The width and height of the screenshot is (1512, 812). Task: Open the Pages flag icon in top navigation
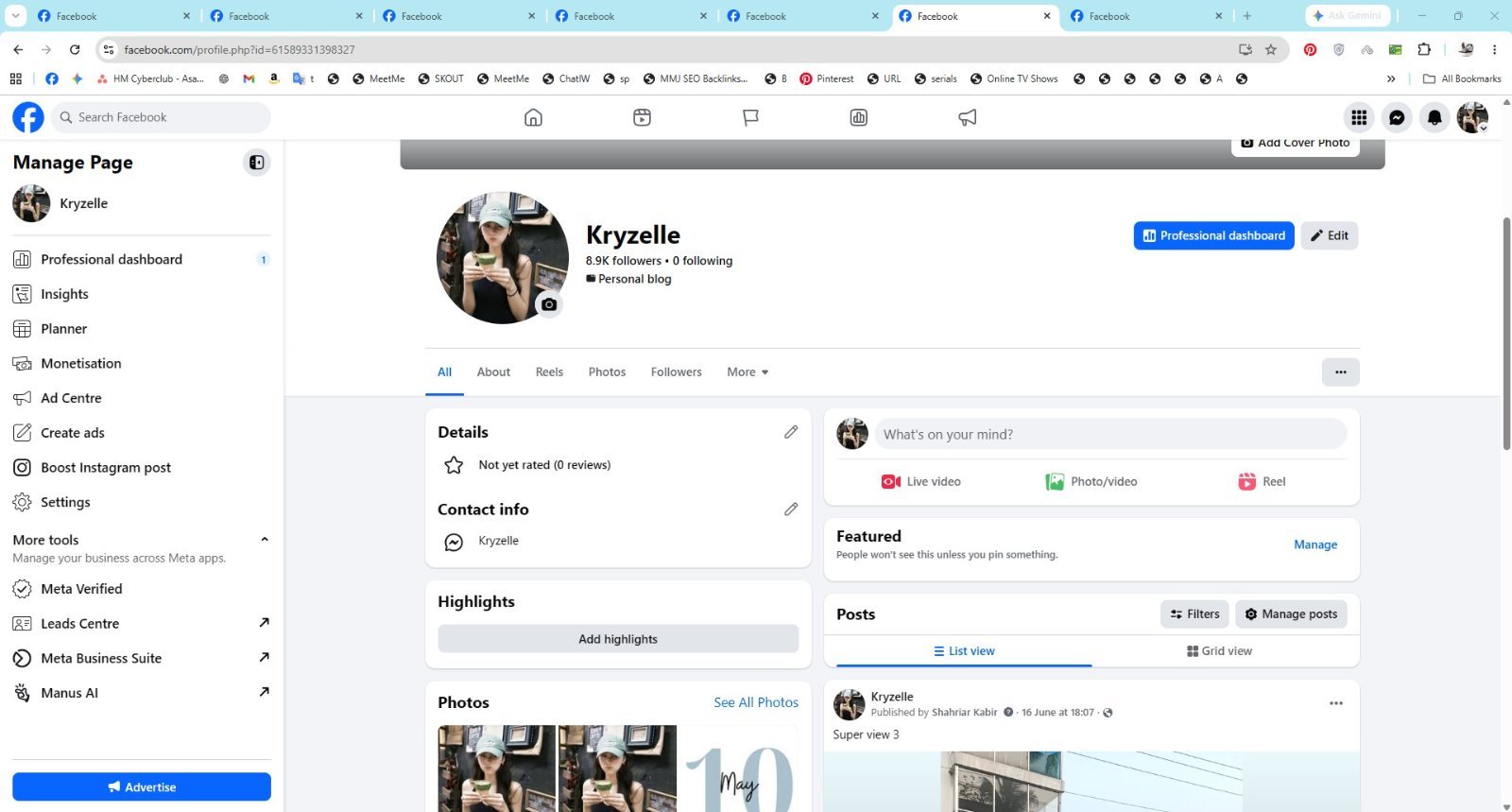750,117
